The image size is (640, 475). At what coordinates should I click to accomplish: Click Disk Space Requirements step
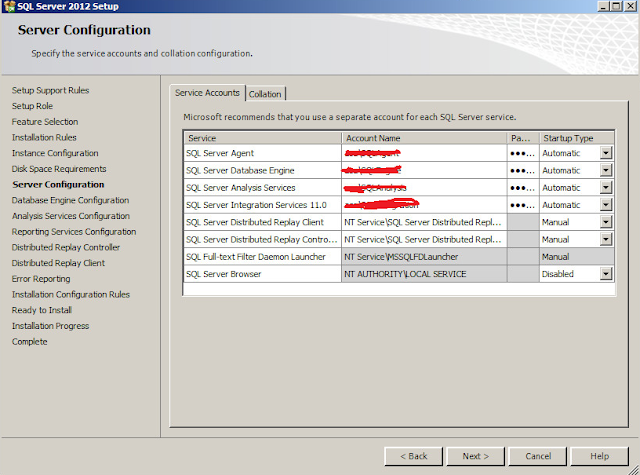pos(59,169)
